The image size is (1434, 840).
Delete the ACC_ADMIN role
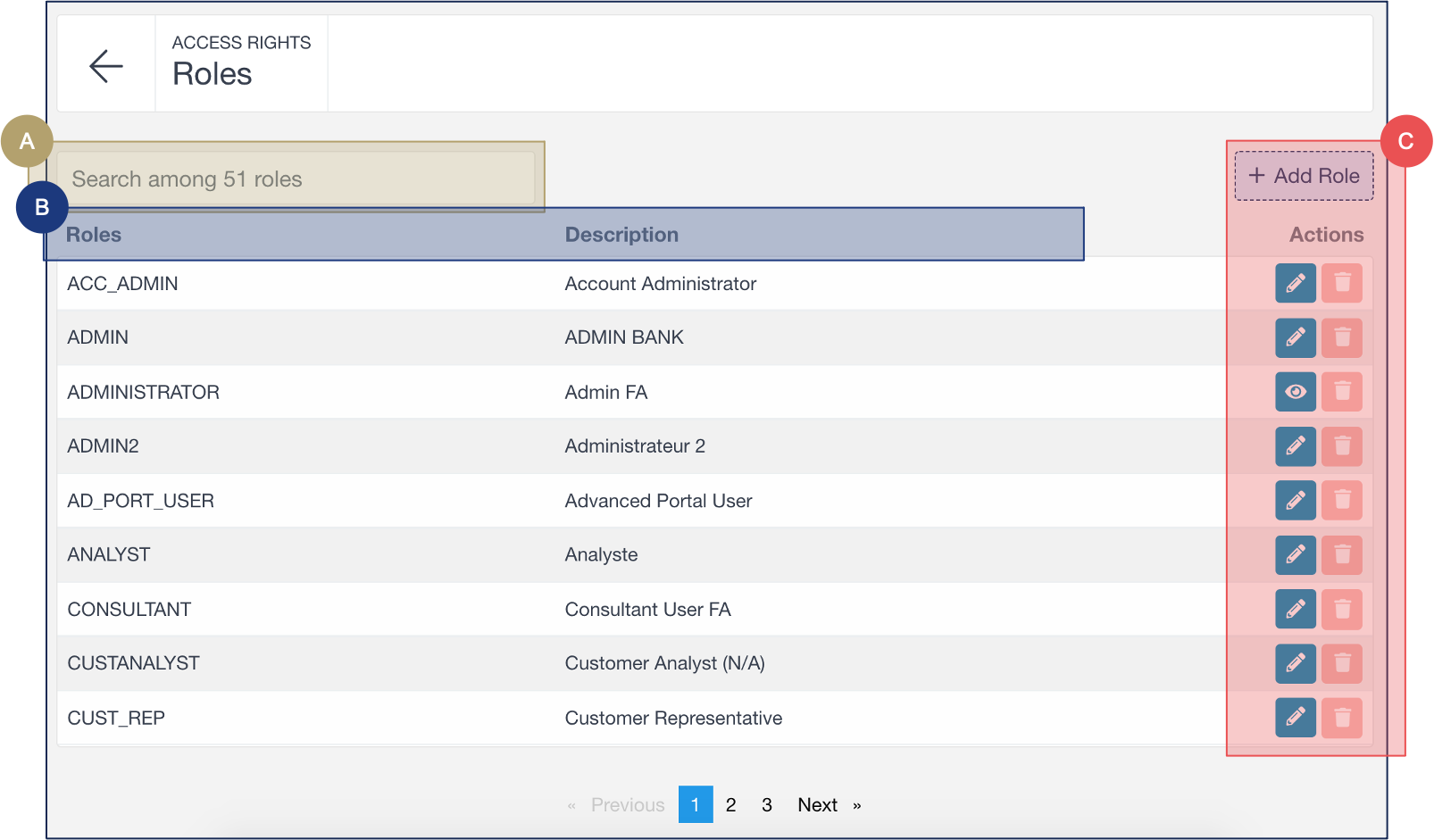(x=1341, y=284)
